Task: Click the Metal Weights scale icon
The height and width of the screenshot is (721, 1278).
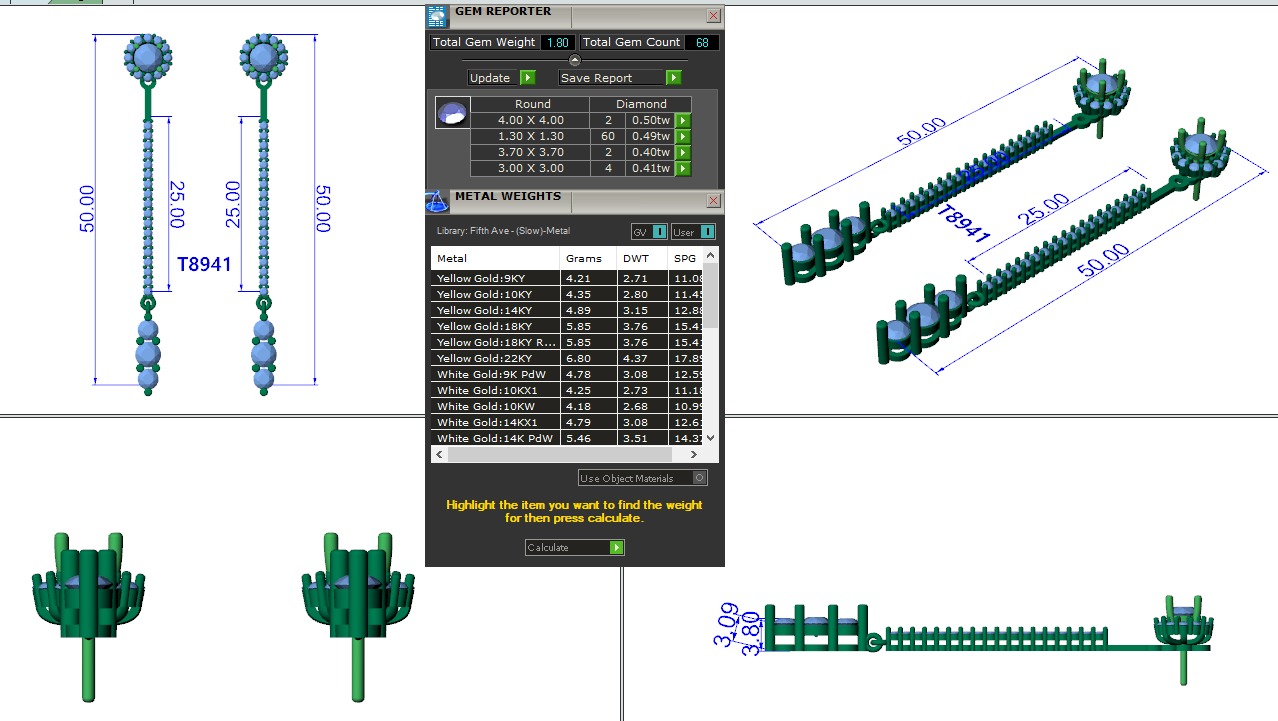Action: tap(436, 201)
